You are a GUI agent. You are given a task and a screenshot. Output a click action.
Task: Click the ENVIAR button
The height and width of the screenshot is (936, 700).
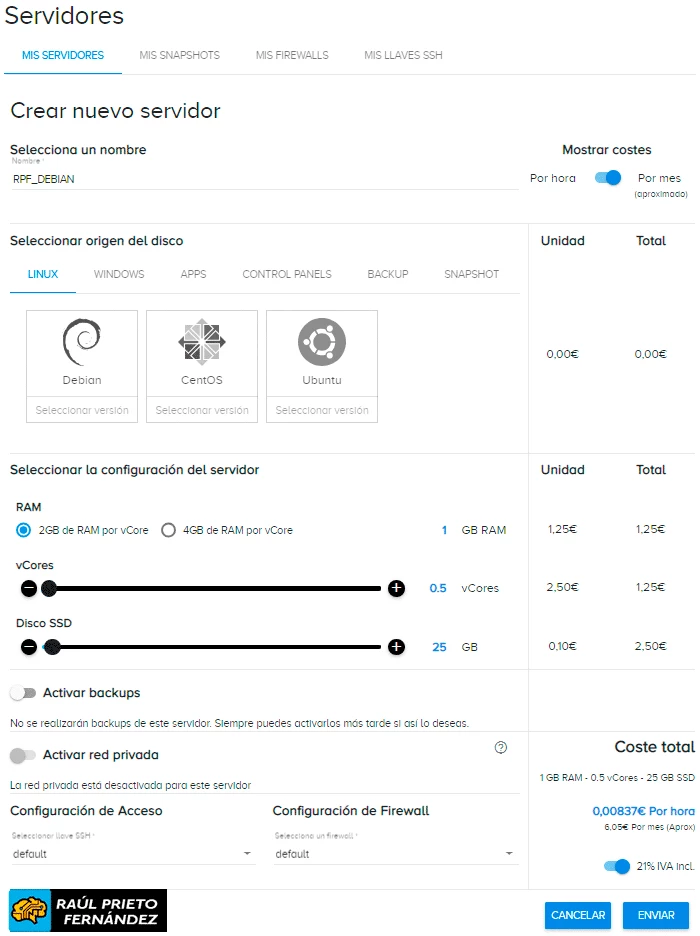656,915
